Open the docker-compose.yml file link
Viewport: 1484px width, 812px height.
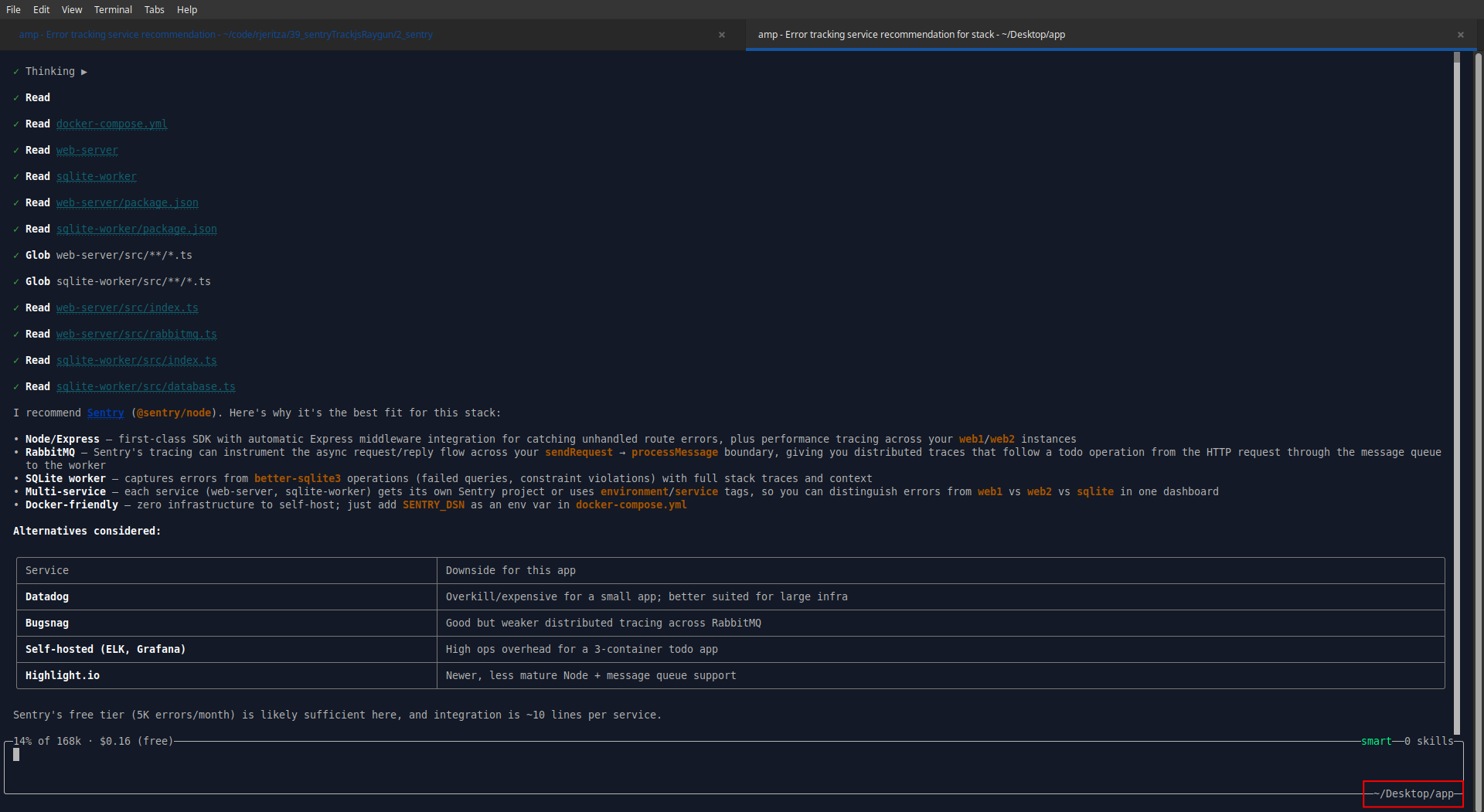pyautogui.click(x=111, y=124)
